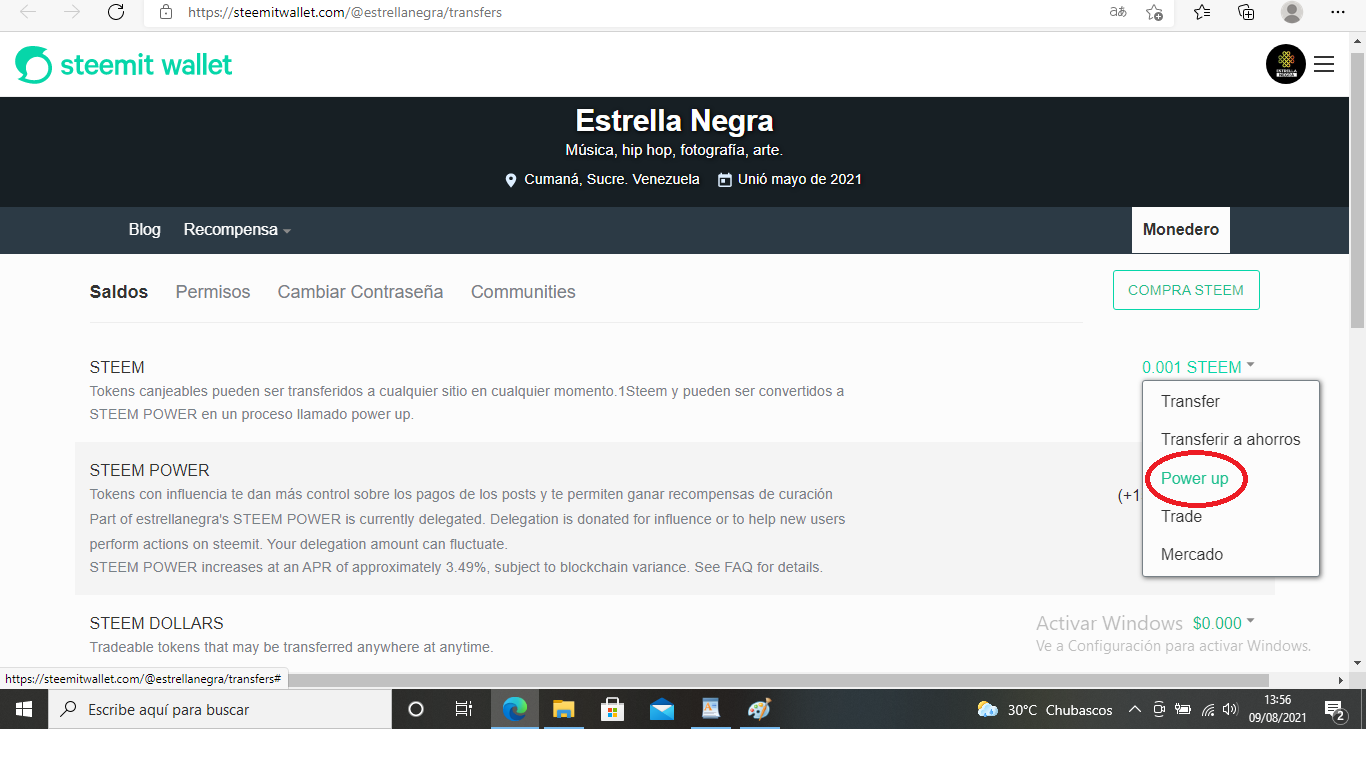Open the Paint taskbar icon
Image resolution: width=1366 pixels, height=768 pixels.
click(x=759, y=709)
